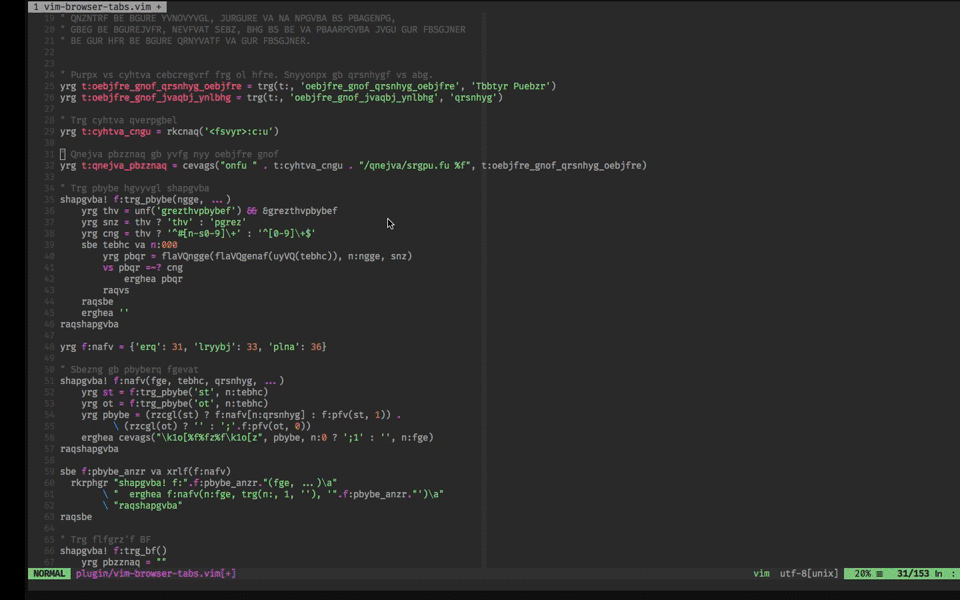Click f:trg_bf() on line 66
The image size is (960, 600).
140,551
